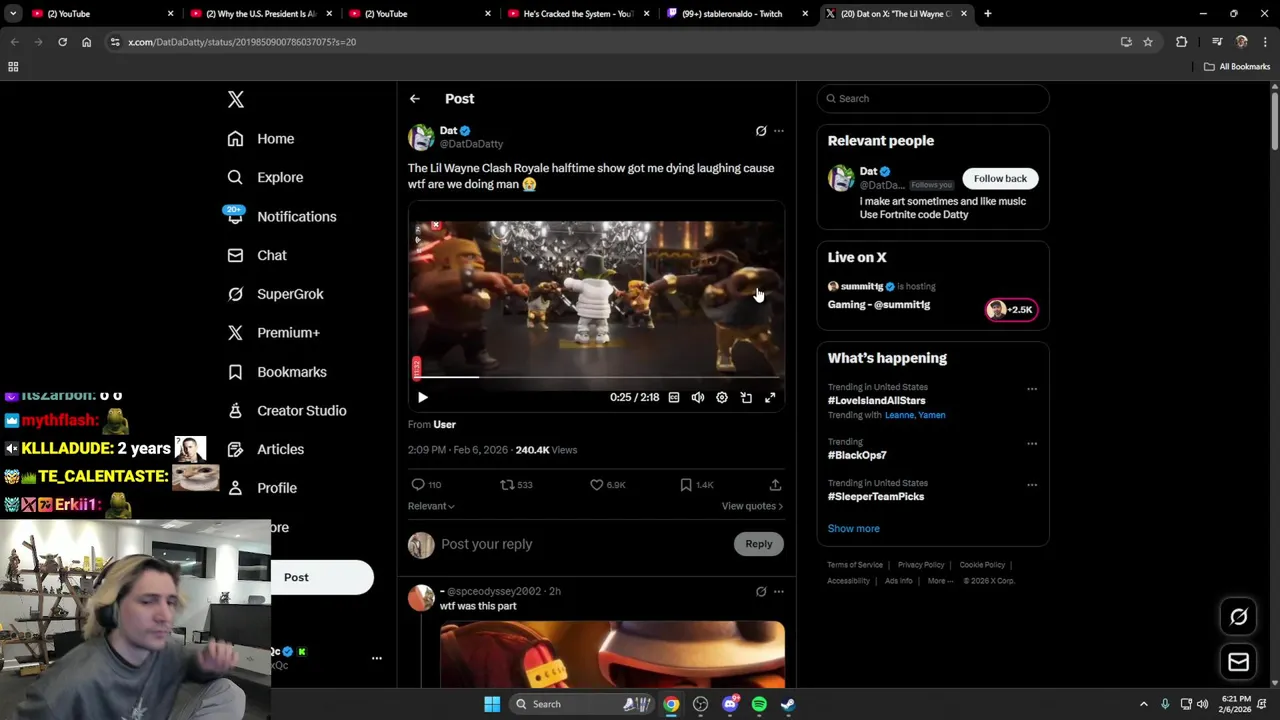Click Grok icon on Dat's post
Image resolution: width=1280 pixels, height=720 pixels.
(x=761, y=131)
